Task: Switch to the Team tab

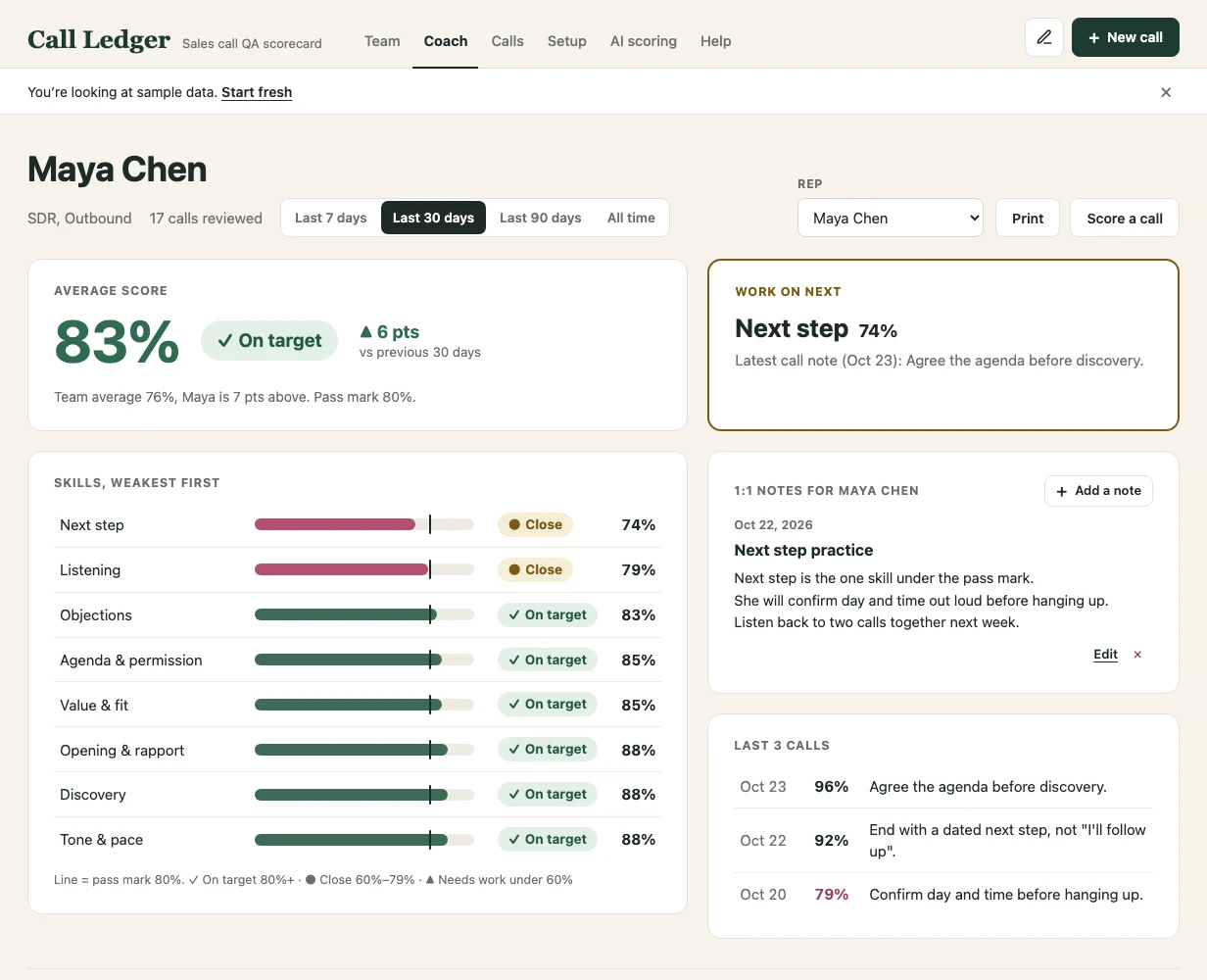Action: [x=382, y=41]
